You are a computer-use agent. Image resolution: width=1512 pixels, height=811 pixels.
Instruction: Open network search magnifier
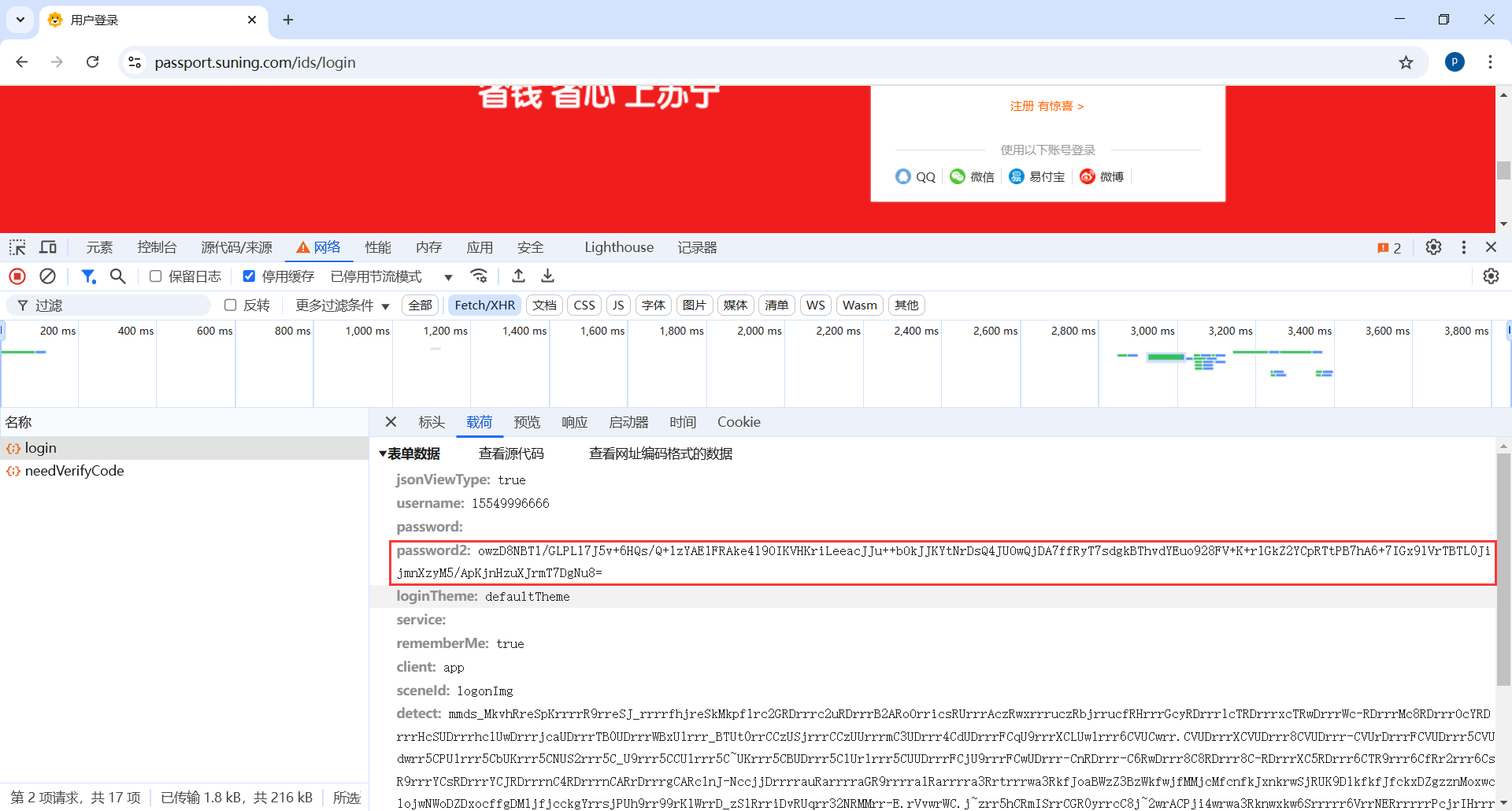(118, 276)
